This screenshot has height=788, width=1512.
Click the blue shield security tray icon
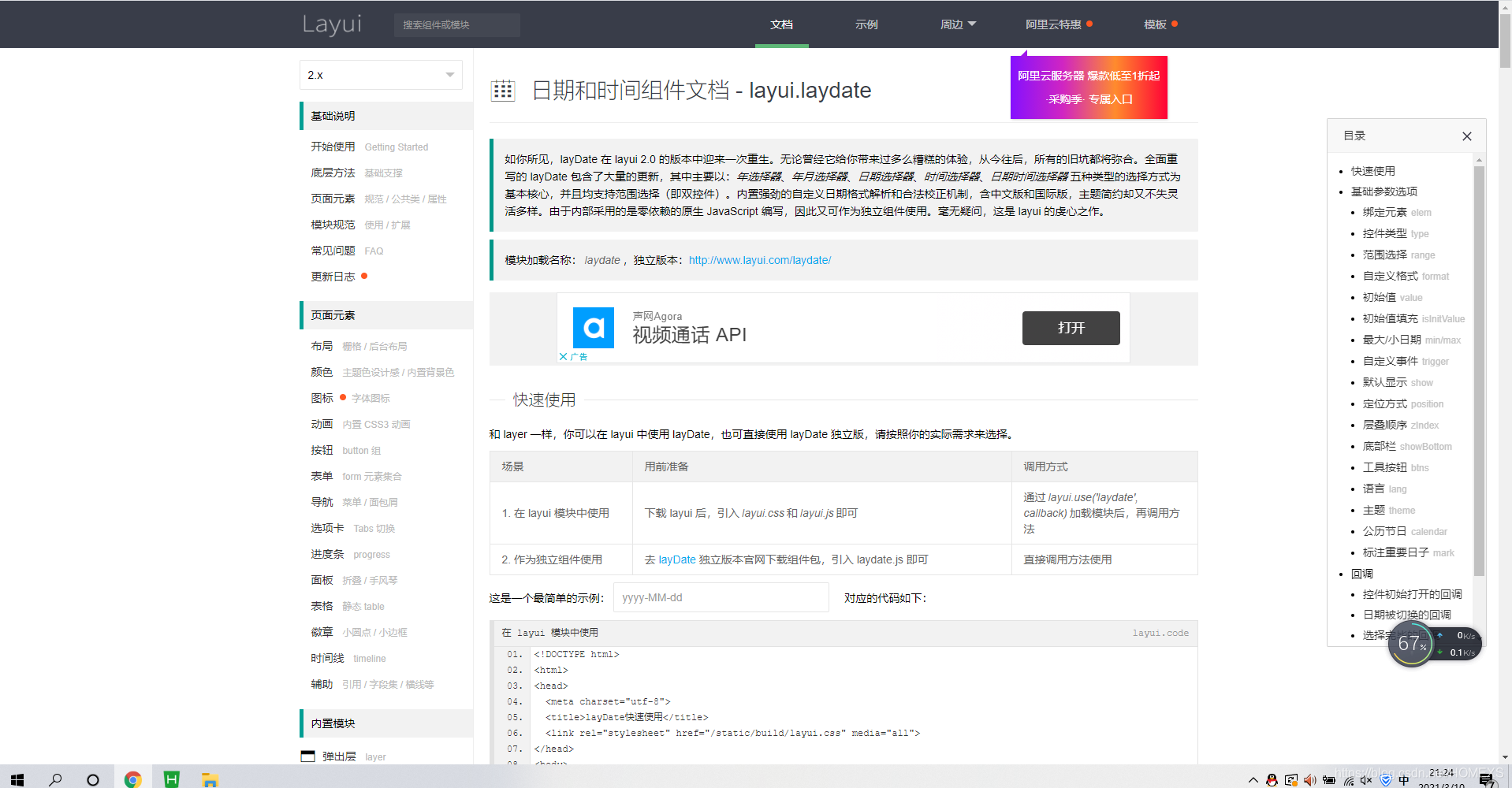(x=1386, y=780)
